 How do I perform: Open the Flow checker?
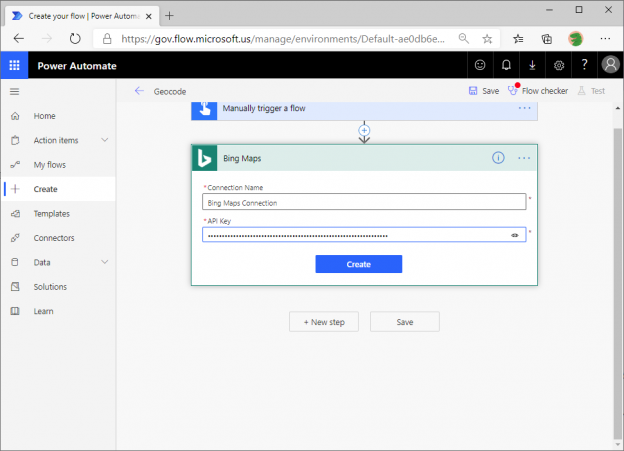[x=539, y=91]
